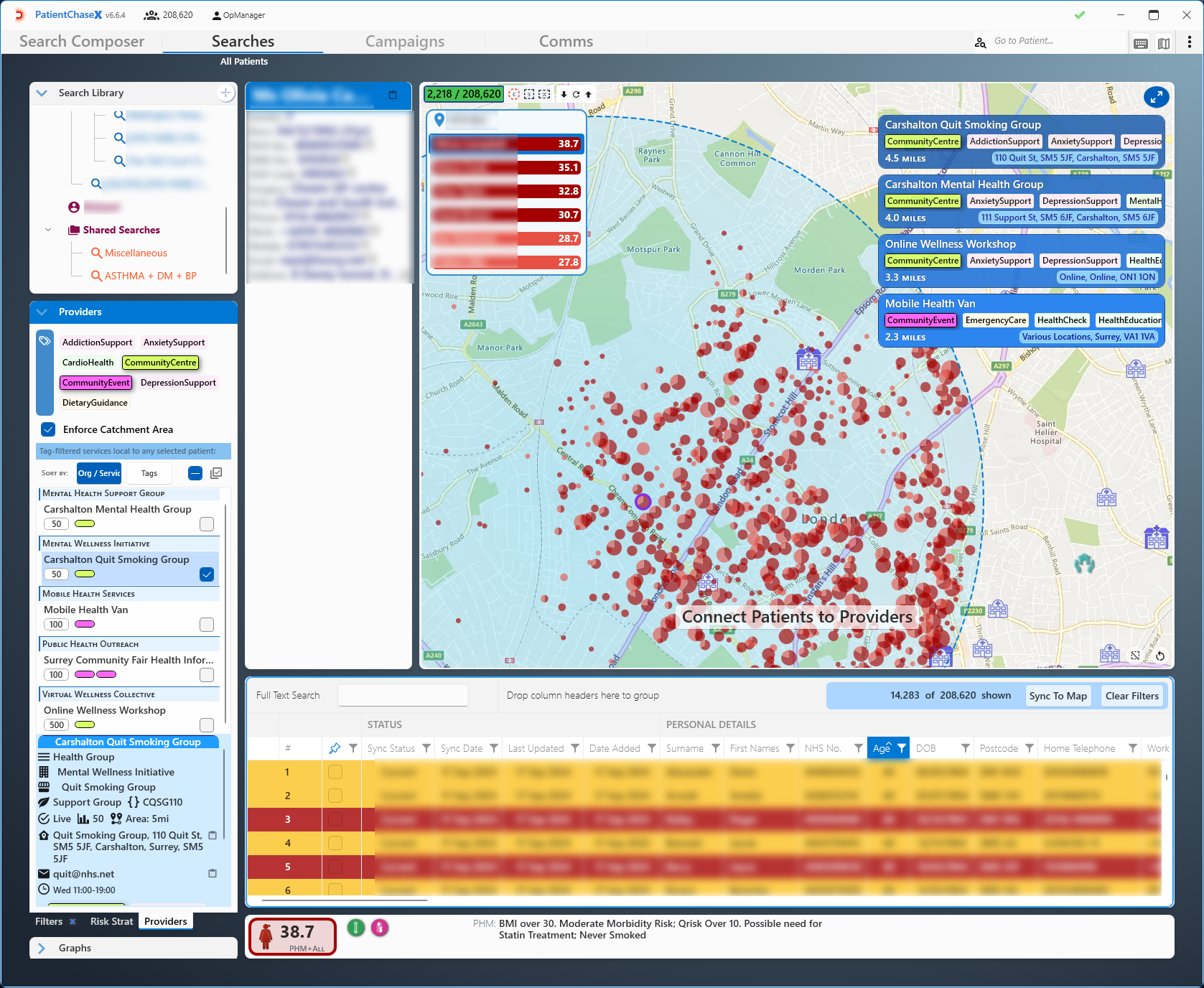This screenshot has width=1204, height=988.
Task: Click the Full Text Search field
Action: coord(403,695)
